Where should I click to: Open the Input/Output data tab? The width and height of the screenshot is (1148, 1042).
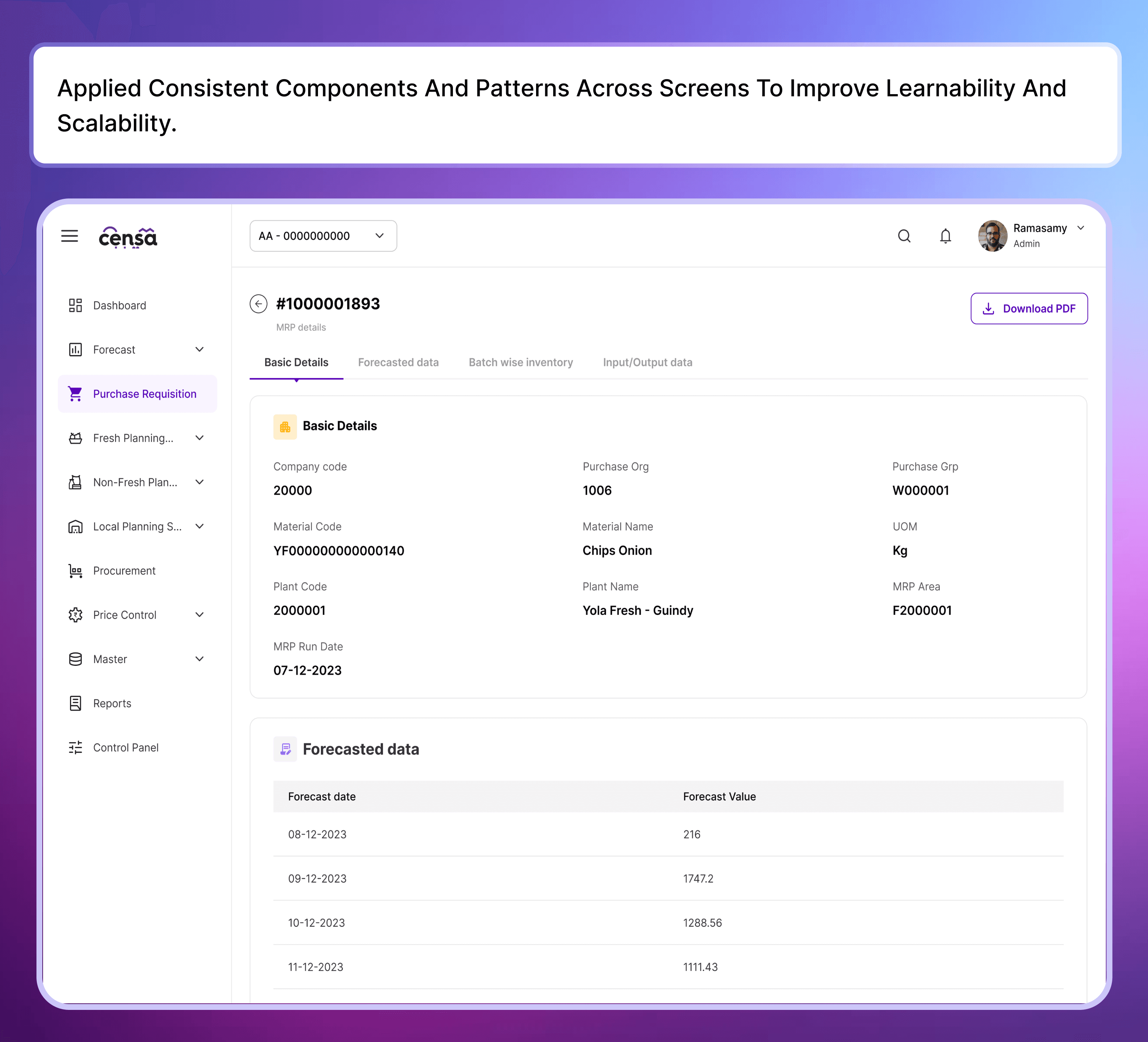point(647,362)
